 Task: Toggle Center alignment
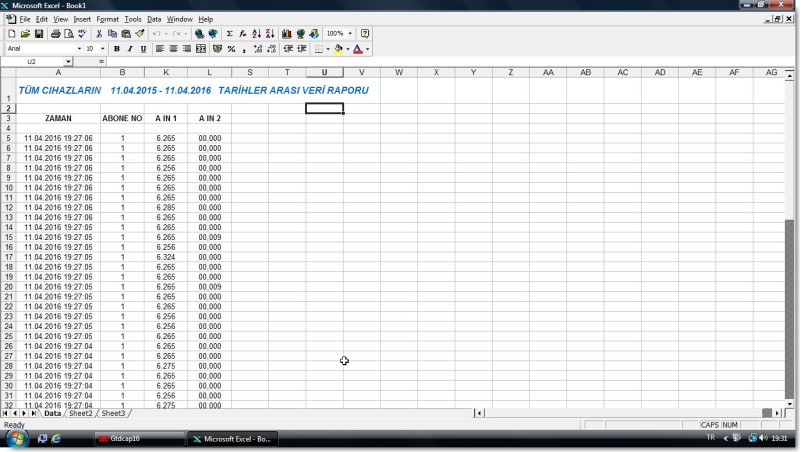click(173, 48)
